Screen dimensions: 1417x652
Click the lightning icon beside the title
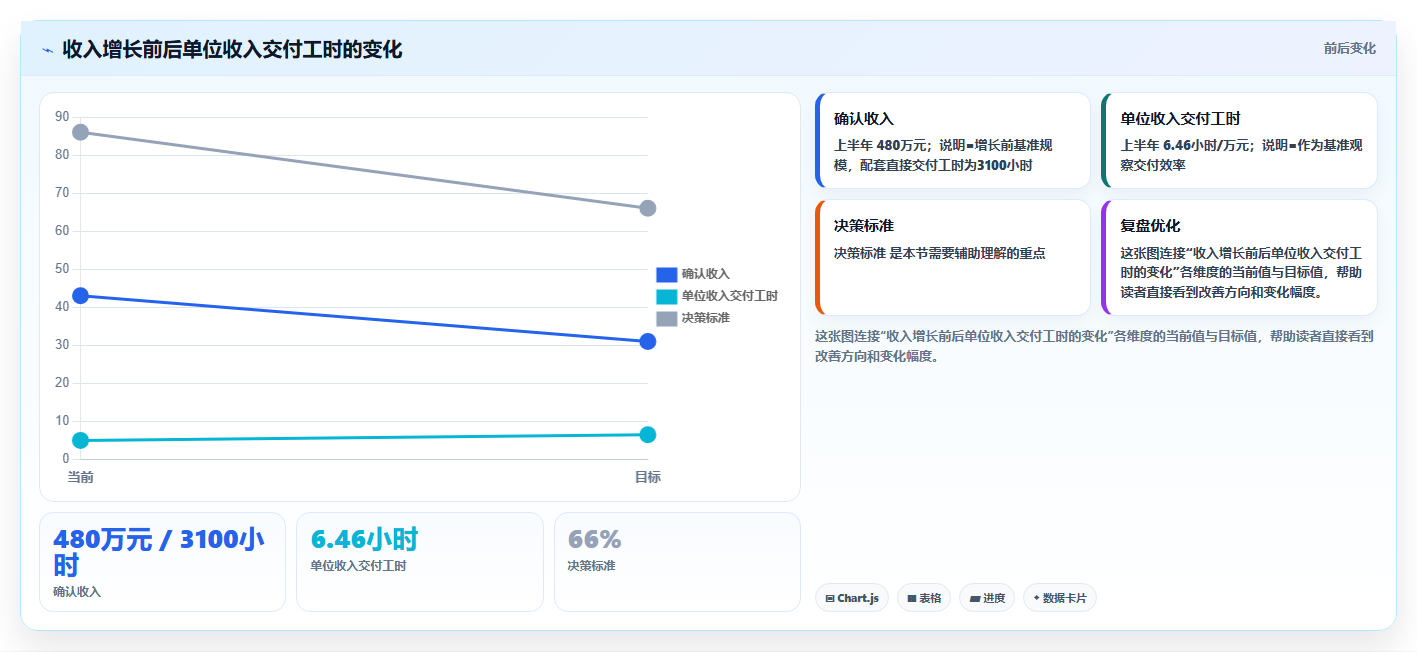(47, 50)
